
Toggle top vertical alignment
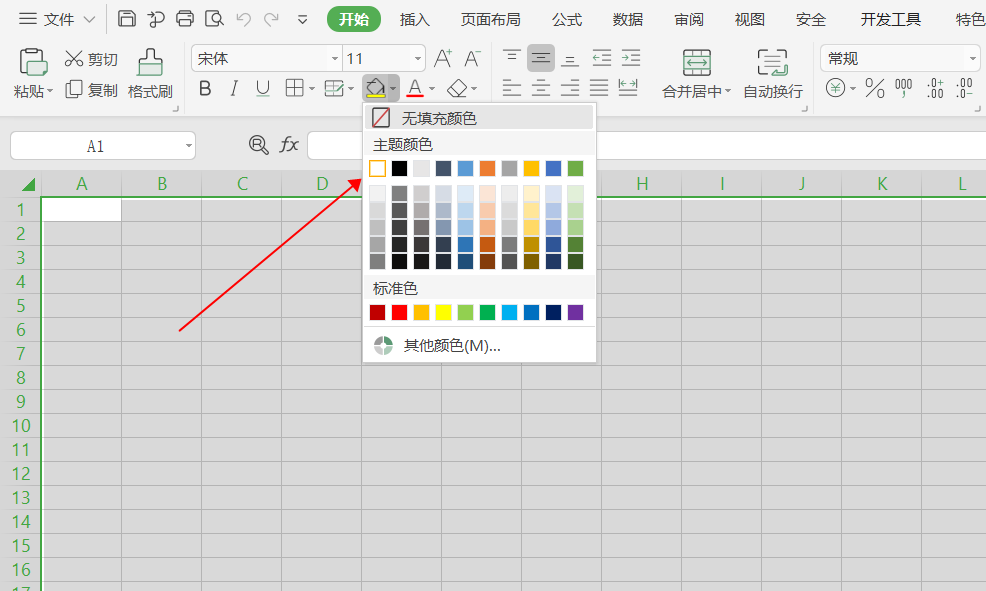(x=511, y=58)
